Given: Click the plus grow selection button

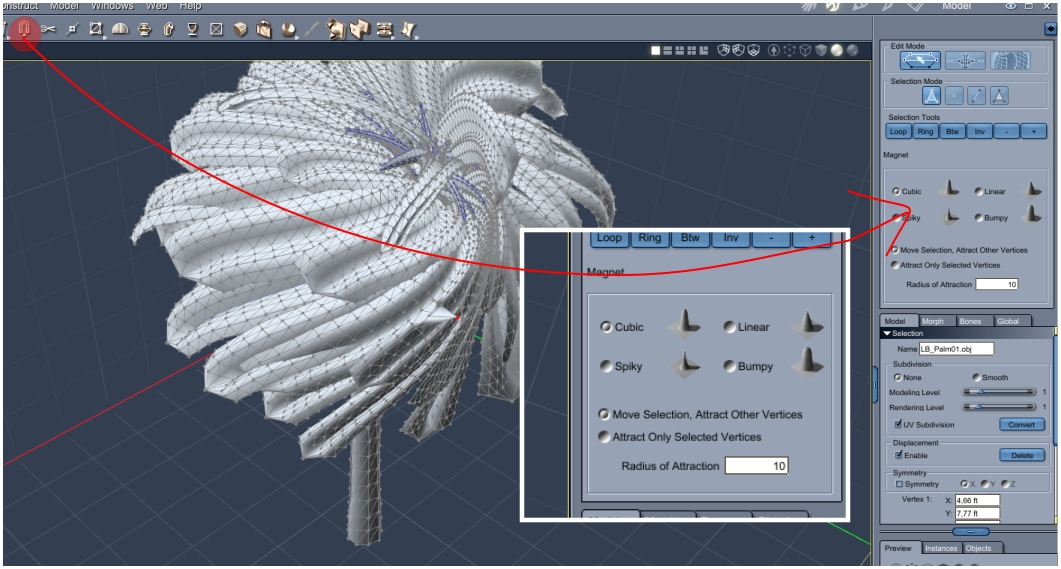Looking at the screenshot, I should coord(1033,131).
